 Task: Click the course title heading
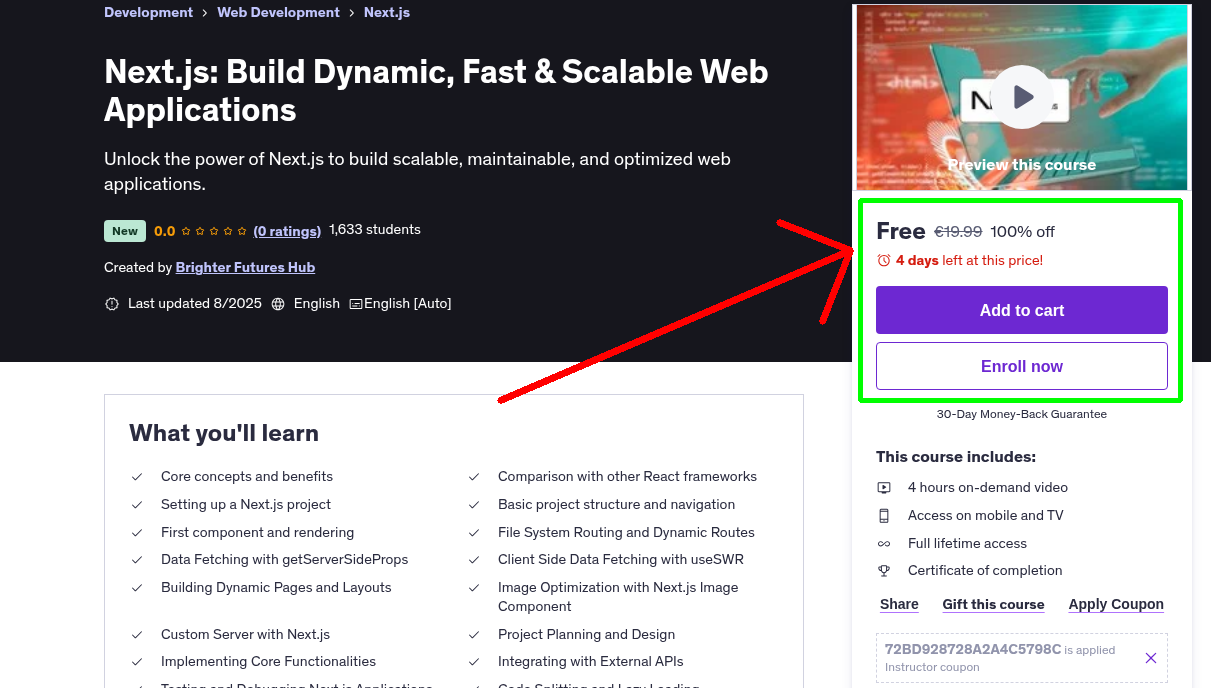coord(436,90)
